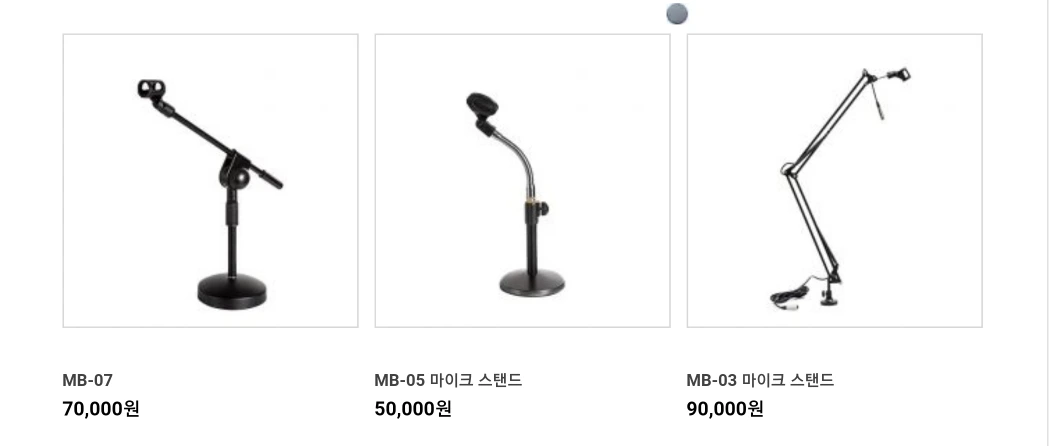Viewport: 1049px width, 446px height.
Task: Click the gray circular dot above the products
Action: click(678, 14)
